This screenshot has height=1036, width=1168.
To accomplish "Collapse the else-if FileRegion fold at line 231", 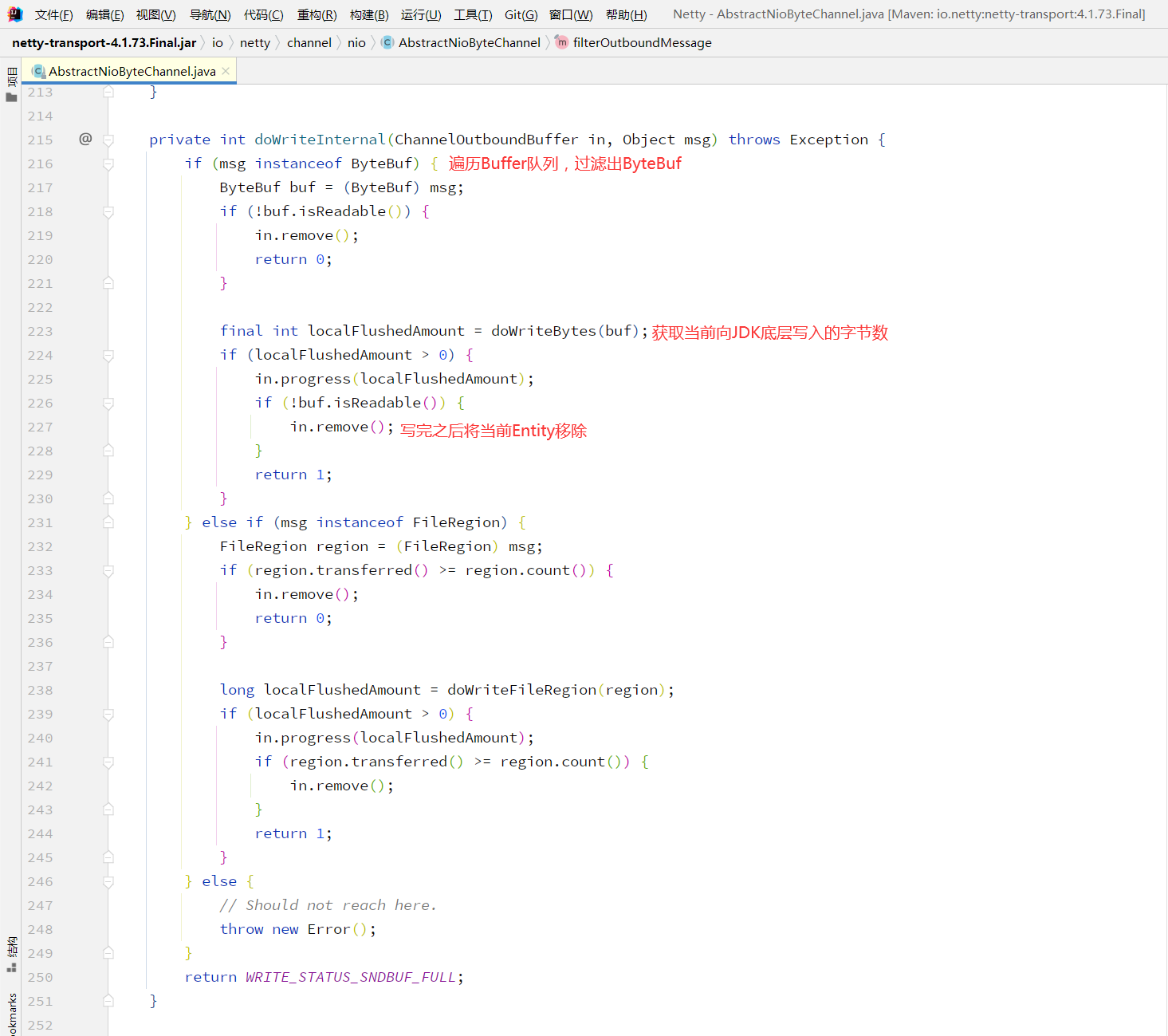I will (108, 522).
